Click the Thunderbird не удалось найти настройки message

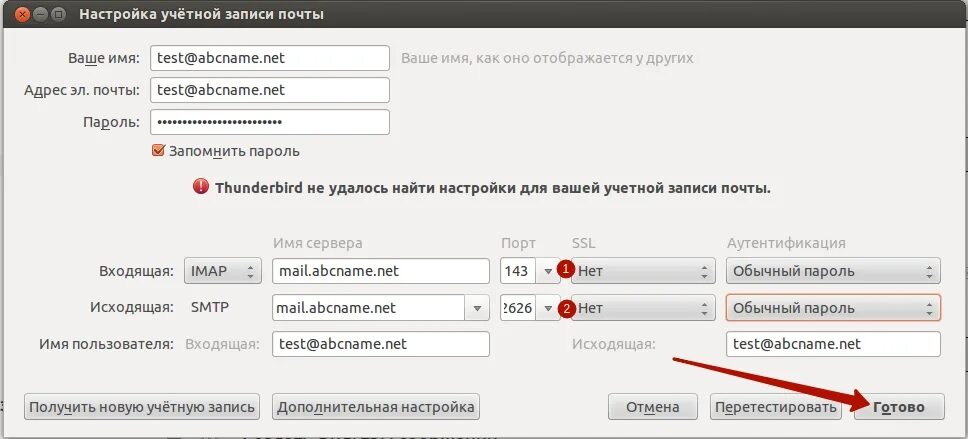[493, 188]
